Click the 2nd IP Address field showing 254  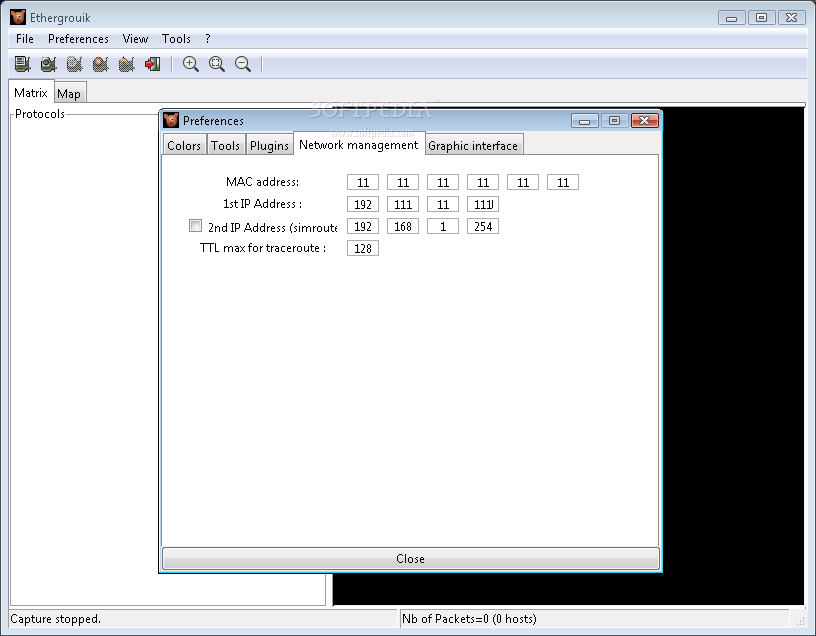(483, 226)
